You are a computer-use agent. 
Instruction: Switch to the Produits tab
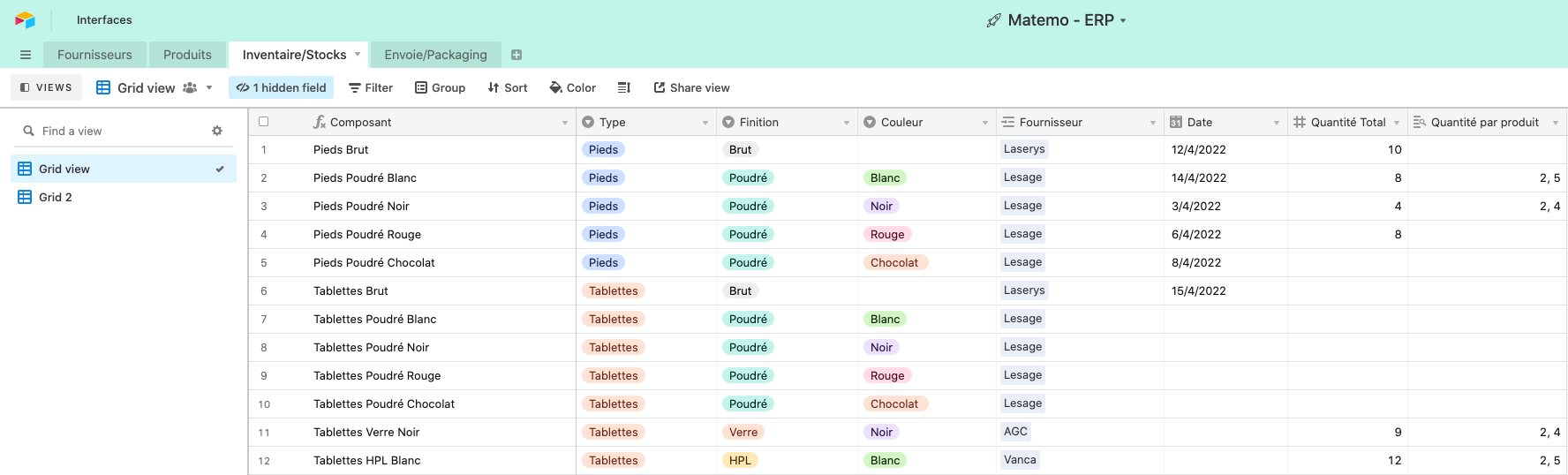click(x=187, y=55)
